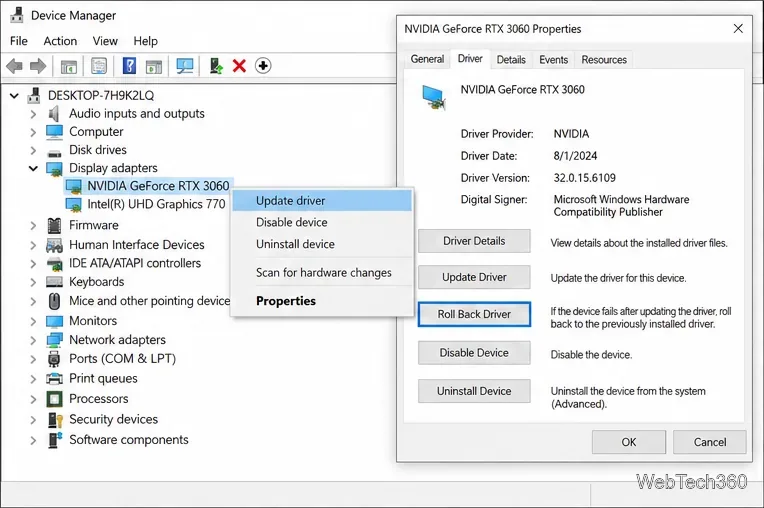Screen dimensions: 764x508
Task: Select the Driver tab in properties
Action: [x=470, y=58]
